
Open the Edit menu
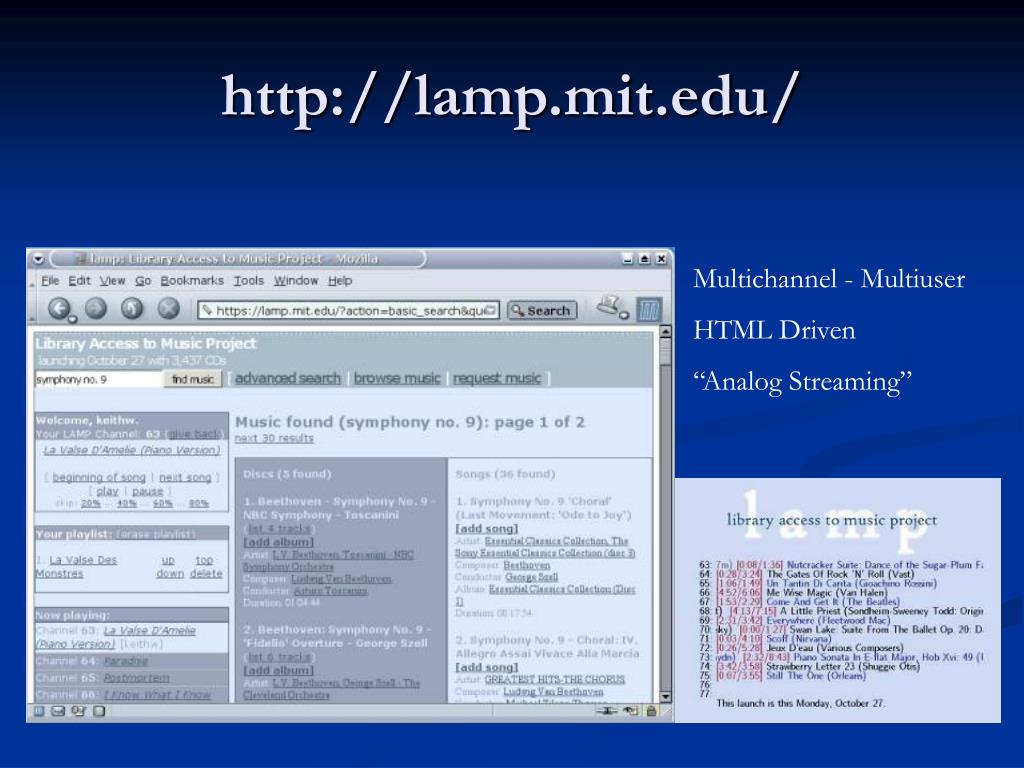[x=79, y=281]
